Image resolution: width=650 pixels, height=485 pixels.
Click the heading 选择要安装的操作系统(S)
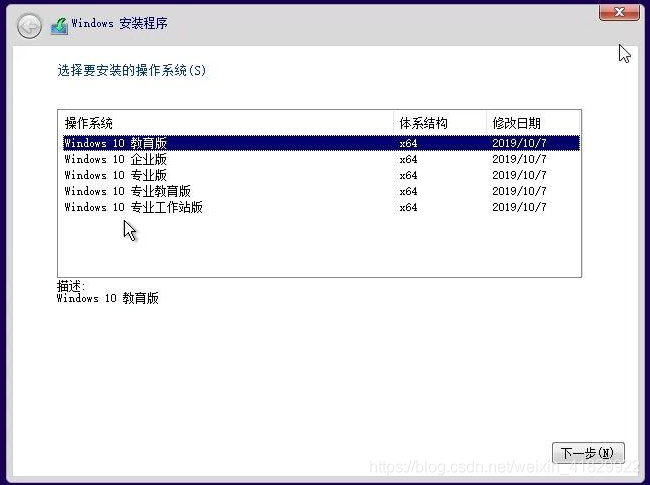[x=131, y=70]
